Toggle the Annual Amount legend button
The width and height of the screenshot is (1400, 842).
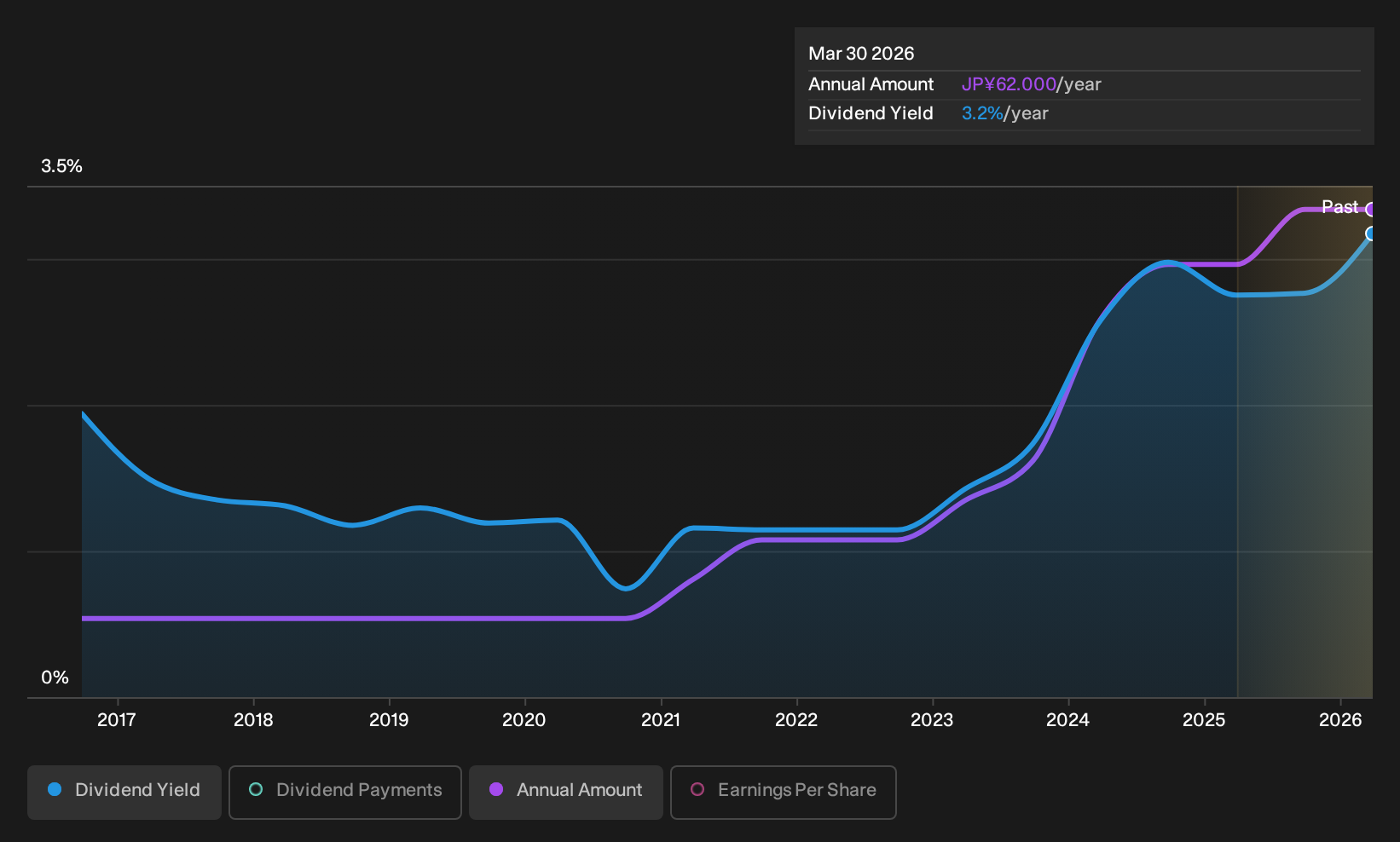pos(566,792)
